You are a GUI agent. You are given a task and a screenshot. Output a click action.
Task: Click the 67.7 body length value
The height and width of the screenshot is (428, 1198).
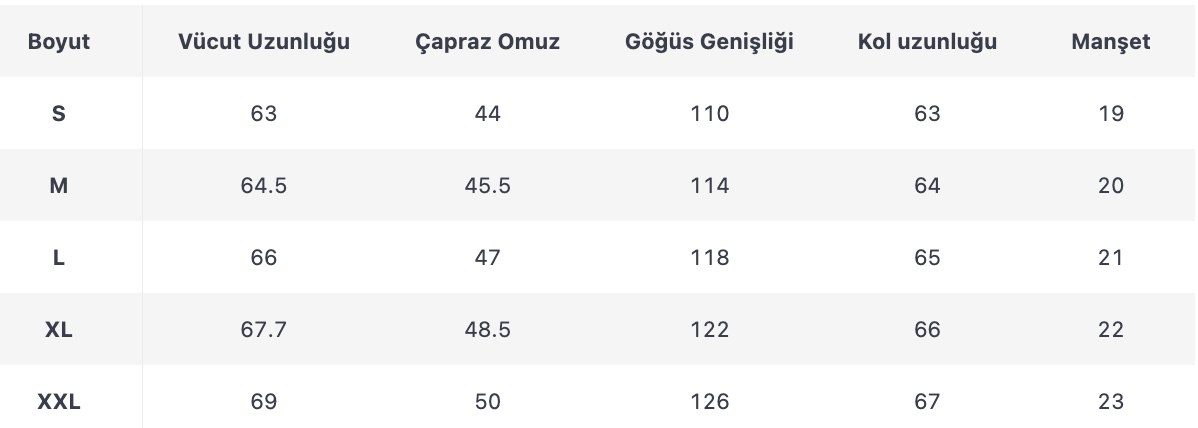264,329
